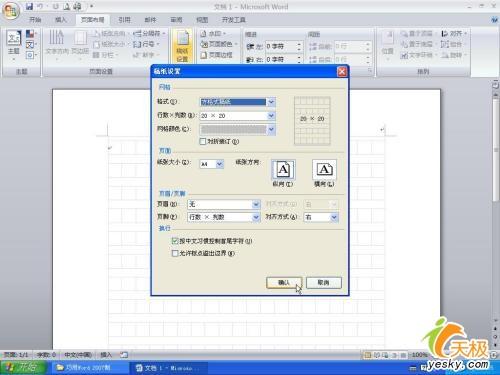500x375 pixels.
Task: Click the Watermark (水印) button
Action: (213, 34)
